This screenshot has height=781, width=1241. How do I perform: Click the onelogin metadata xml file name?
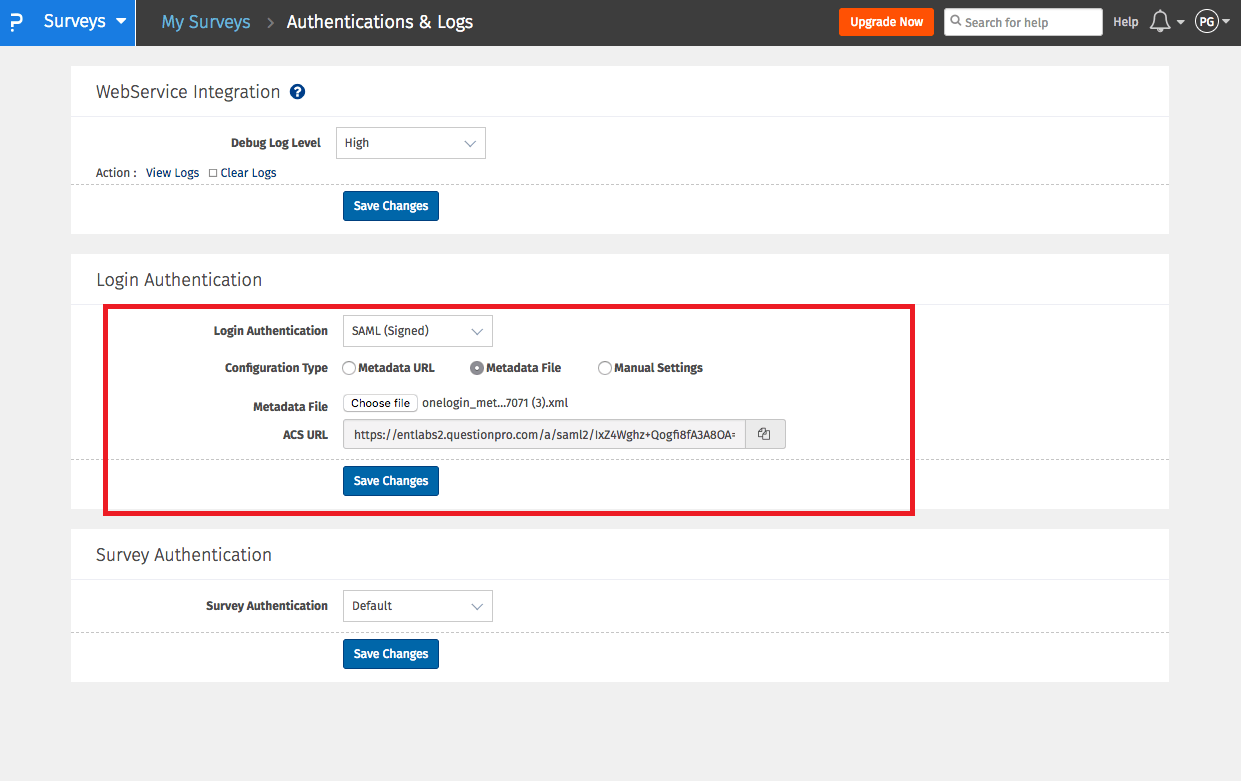[x=495, y=403]
